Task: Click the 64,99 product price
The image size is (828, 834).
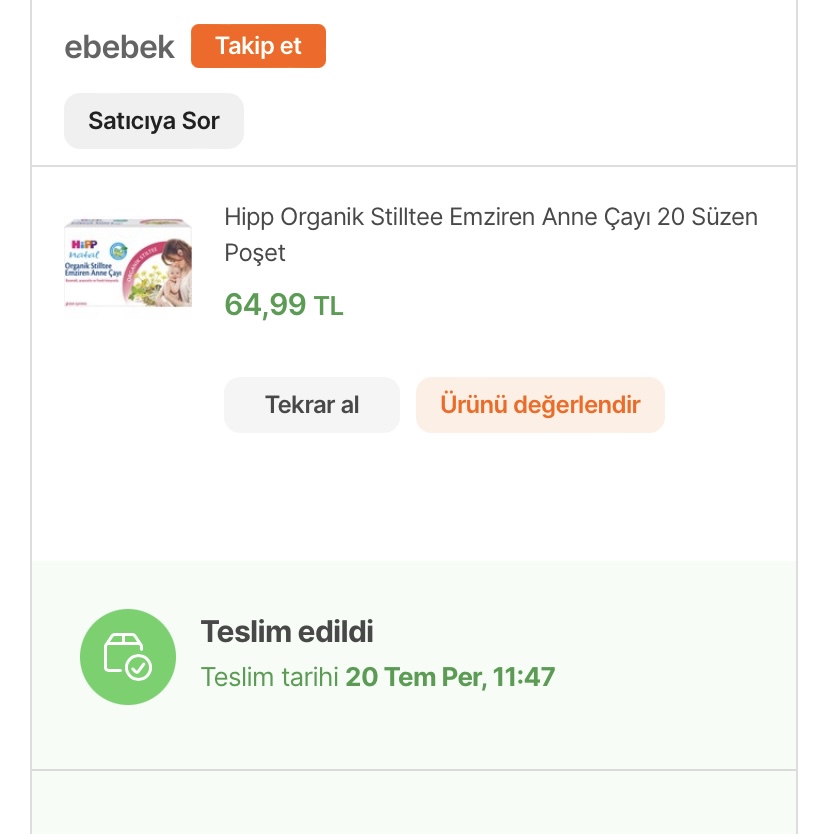Action: tap(265, 304)
